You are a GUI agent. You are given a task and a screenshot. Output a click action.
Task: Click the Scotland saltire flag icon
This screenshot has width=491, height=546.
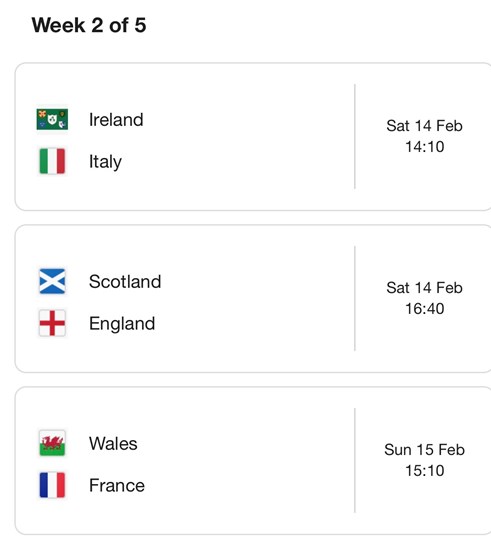tap(52, 281)
